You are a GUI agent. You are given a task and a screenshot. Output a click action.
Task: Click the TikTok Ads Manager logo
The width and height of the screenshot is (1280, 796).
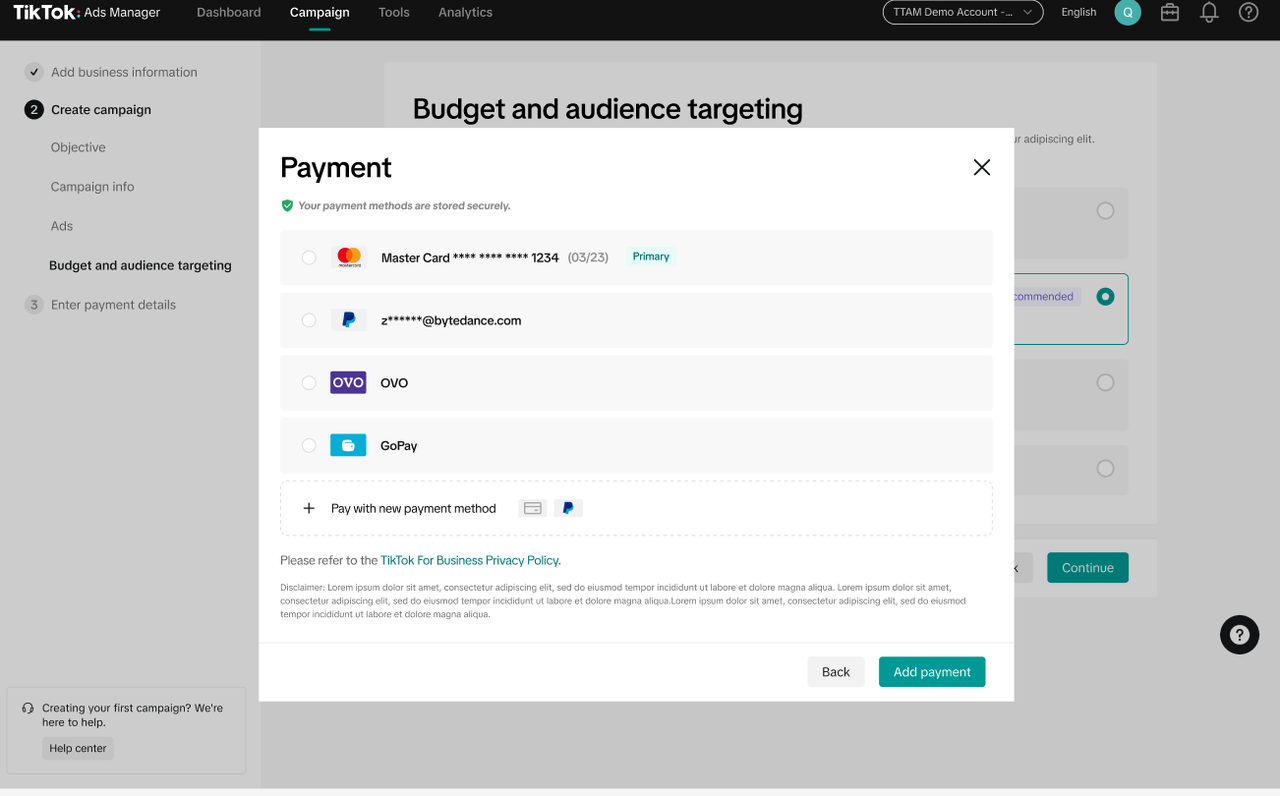86,12
